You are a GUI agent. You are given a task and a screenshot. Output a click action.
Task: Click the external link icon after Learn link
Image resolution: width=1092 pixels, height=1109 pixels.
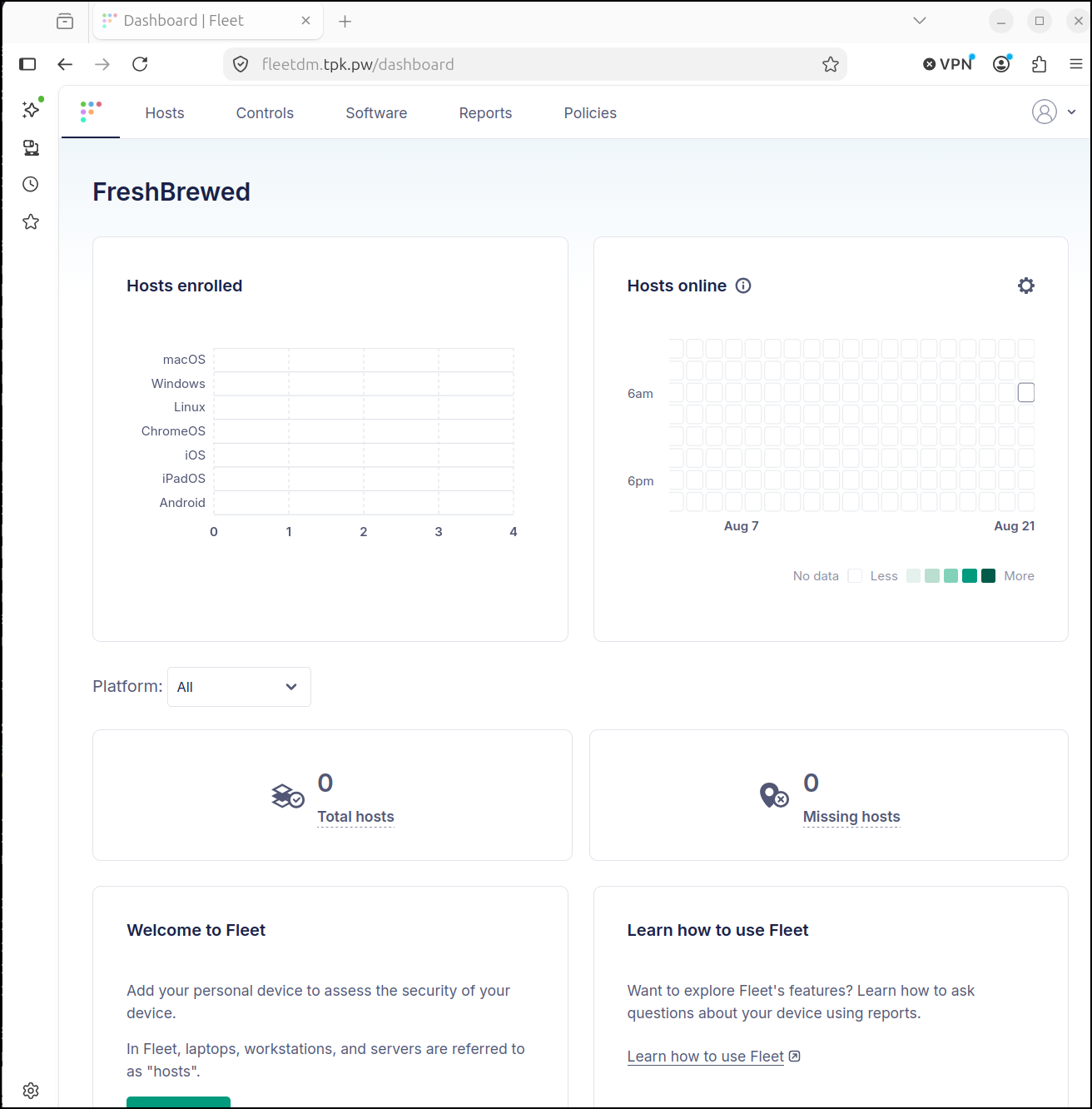(795, 1056)
